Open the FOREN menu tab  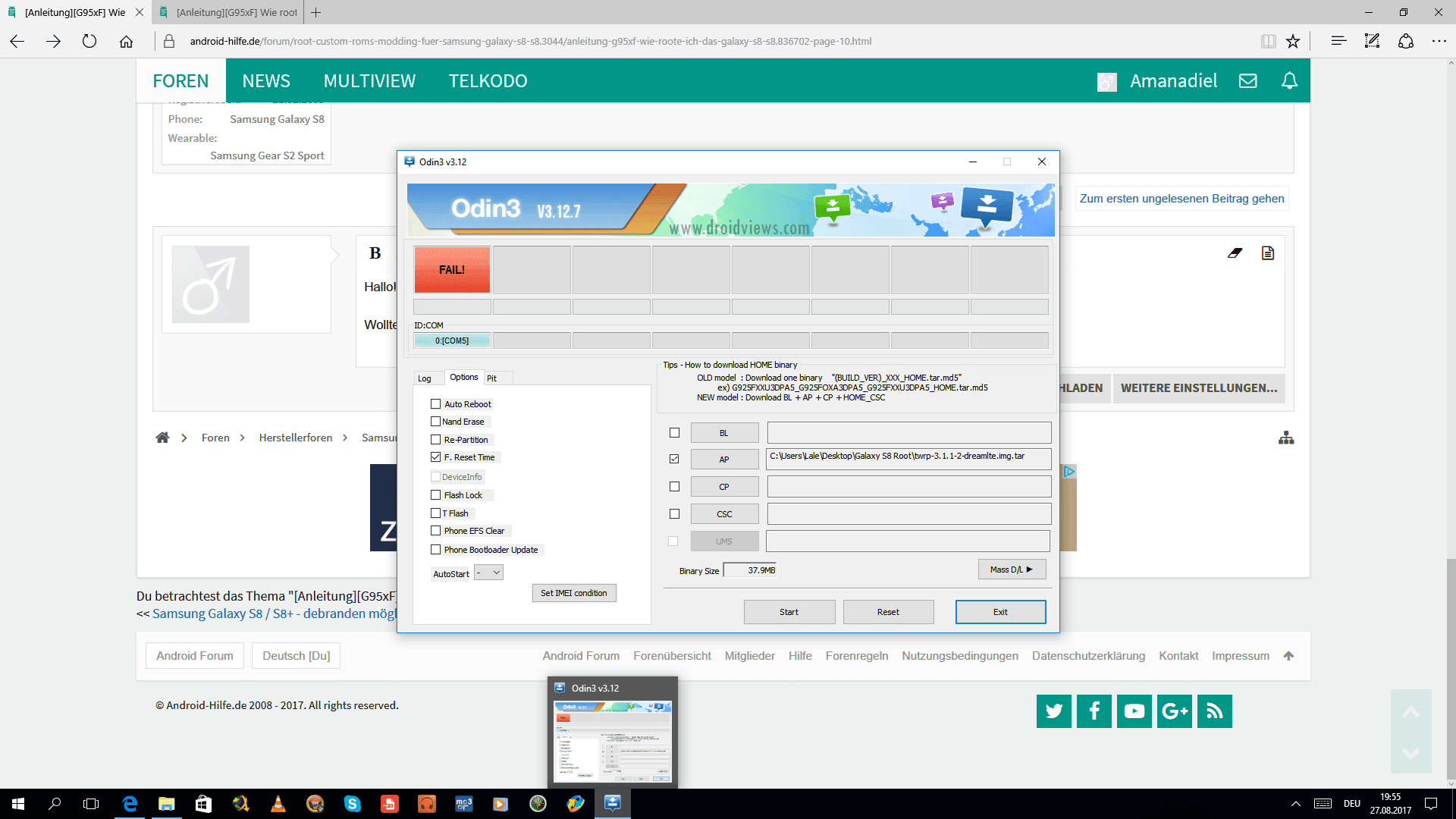point(180,81)
